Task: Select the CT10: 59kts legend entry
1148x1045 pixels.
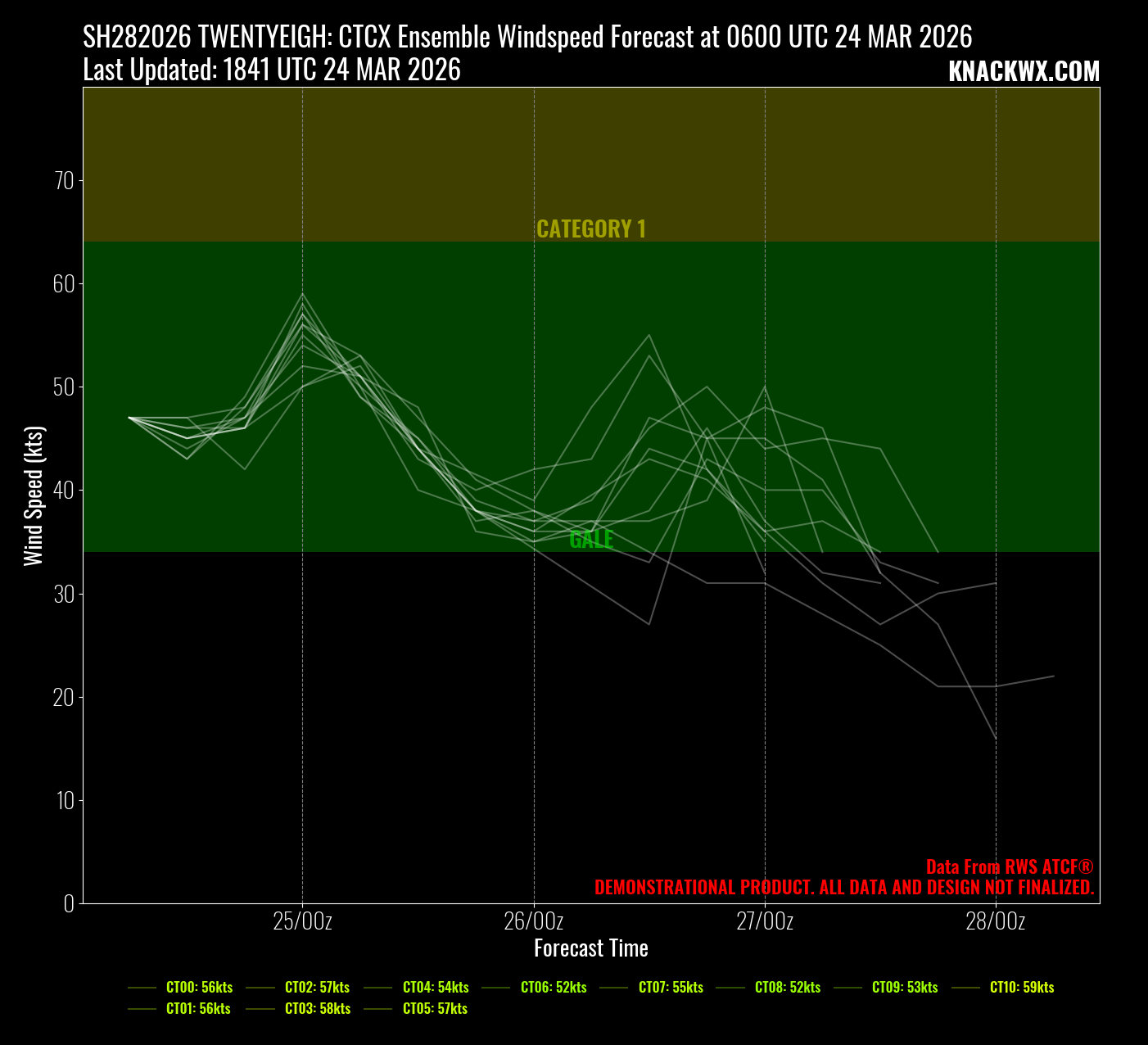Action: coord(1022,988)
